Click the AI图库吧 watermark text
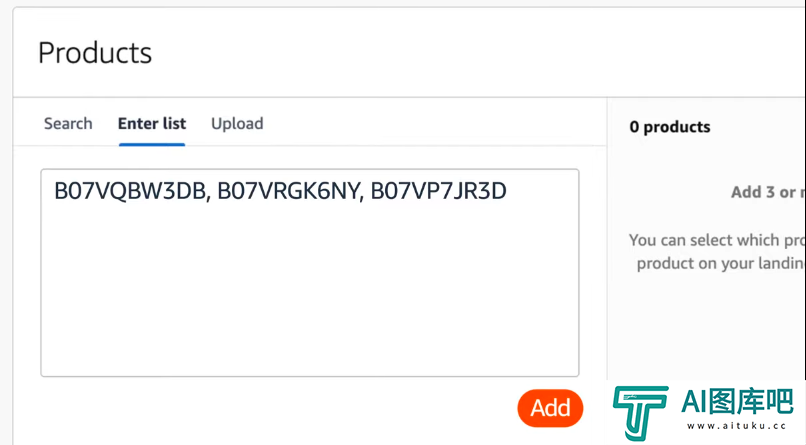The width and height of the screenshot is (806, 445). [737, 401]
